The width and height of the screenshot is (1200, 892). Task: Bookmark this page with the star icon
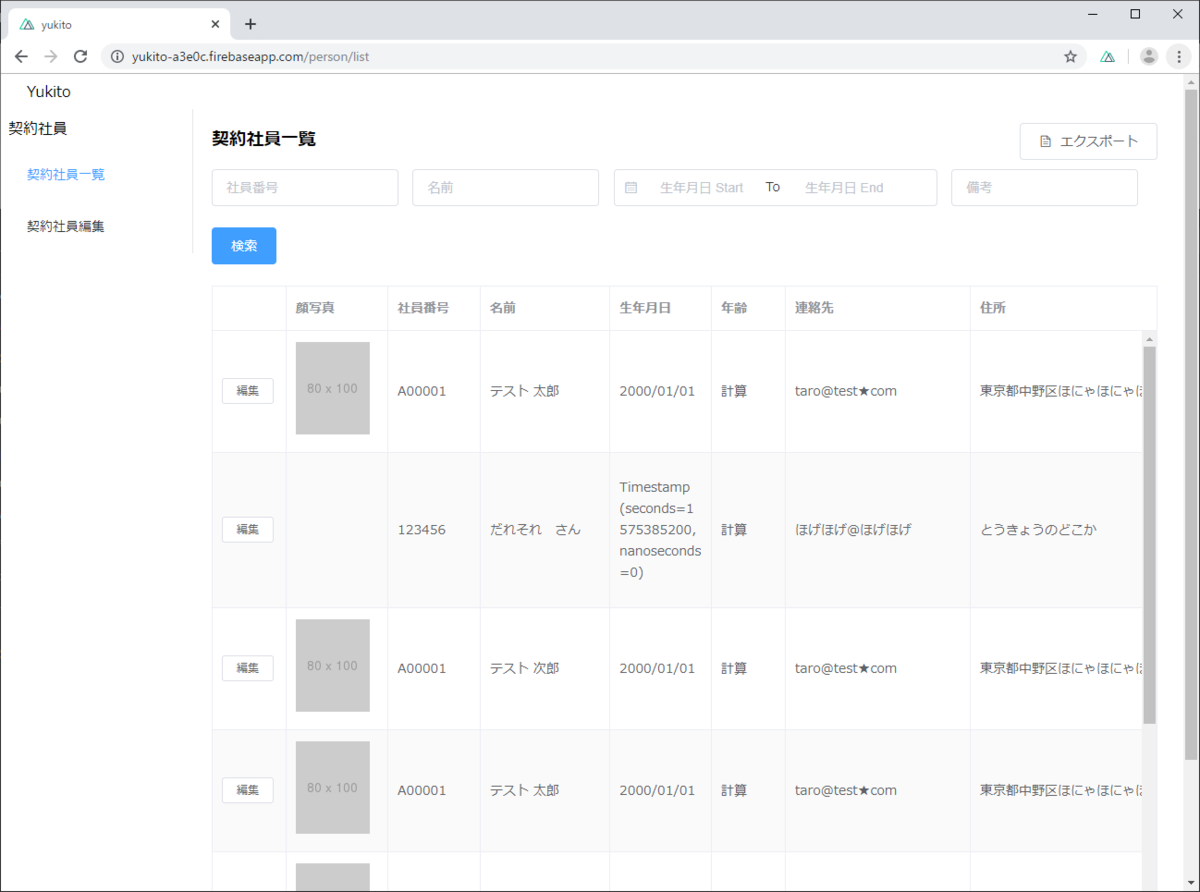[x=1070, y=57]
